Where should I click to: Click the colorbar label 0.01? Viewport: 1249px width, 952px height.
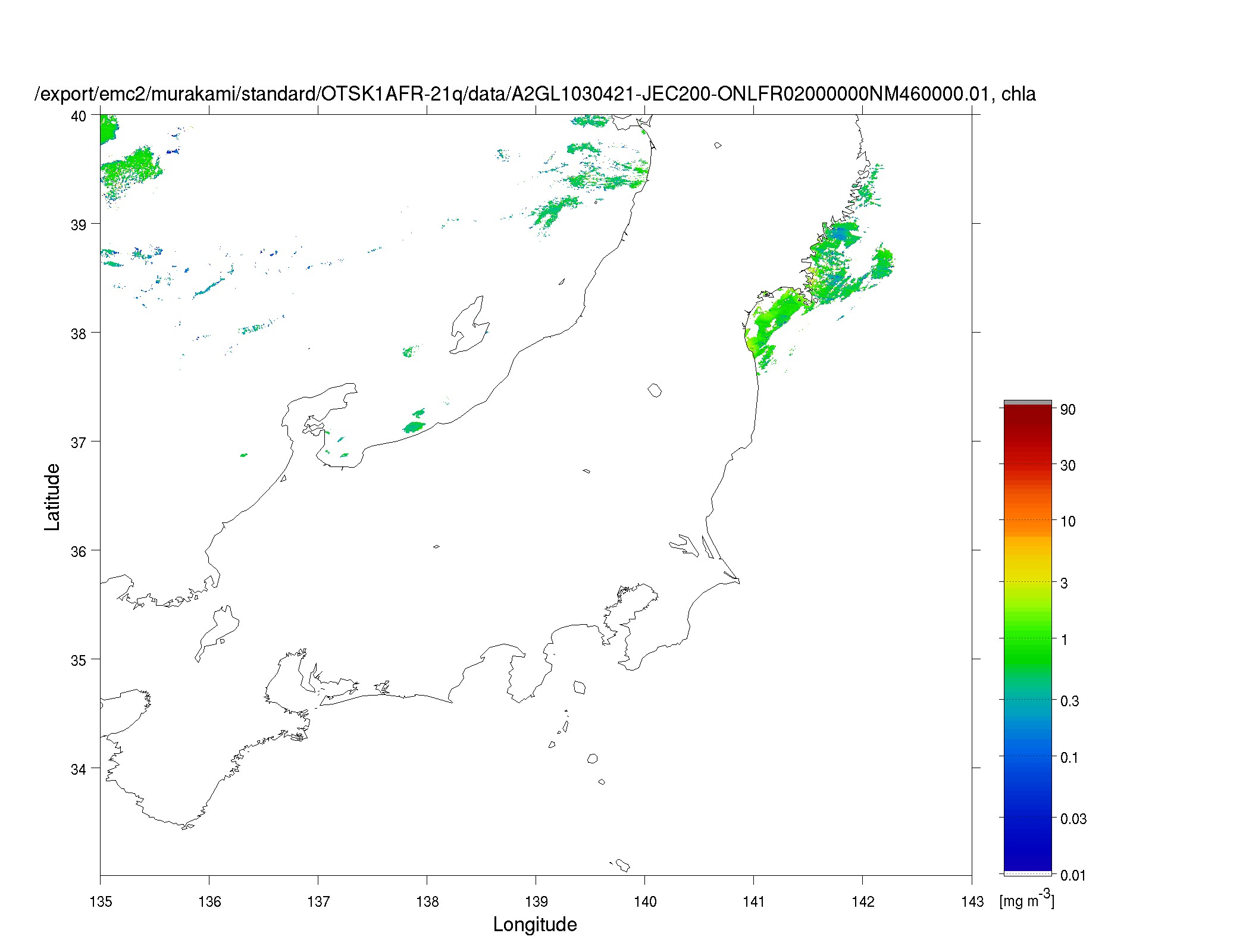[1073, 875]
